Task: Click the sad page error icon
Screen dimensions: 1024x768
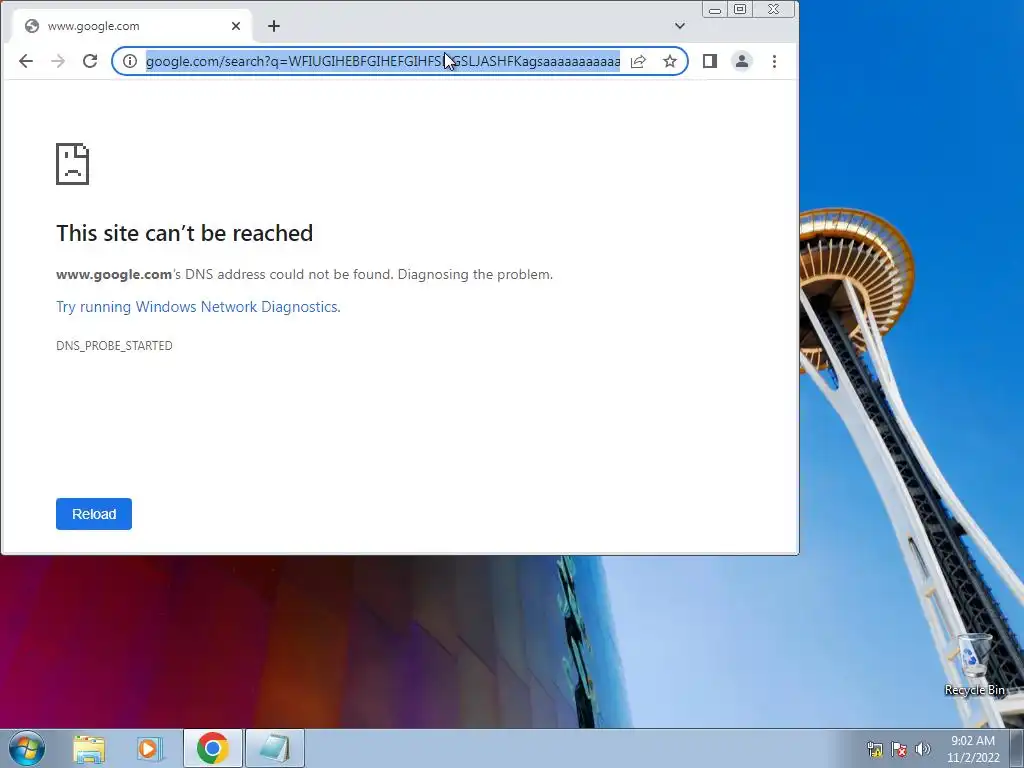Action: click(72, 164)
